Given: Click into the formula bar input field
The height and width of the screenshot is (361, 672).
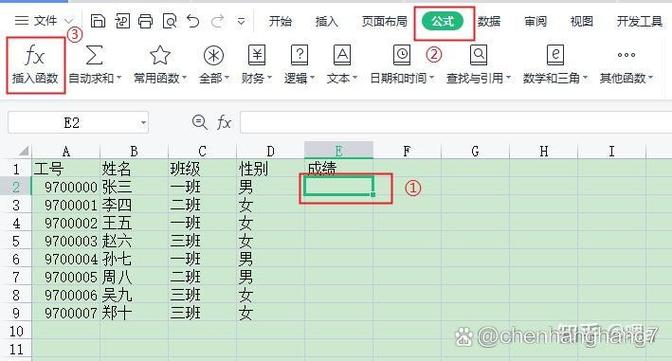Looking at the screenshot, I should click(456, 123).
